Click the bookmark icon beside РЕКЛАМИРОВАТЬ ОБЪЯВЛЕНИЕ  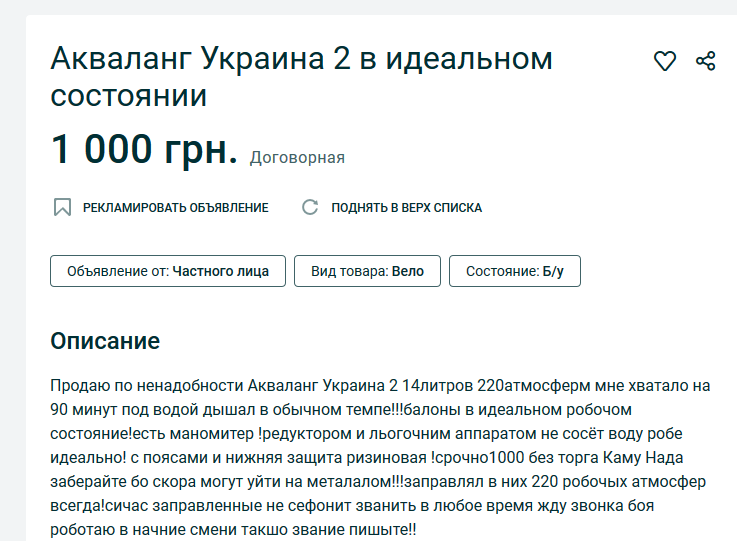[x=62, y=208]
